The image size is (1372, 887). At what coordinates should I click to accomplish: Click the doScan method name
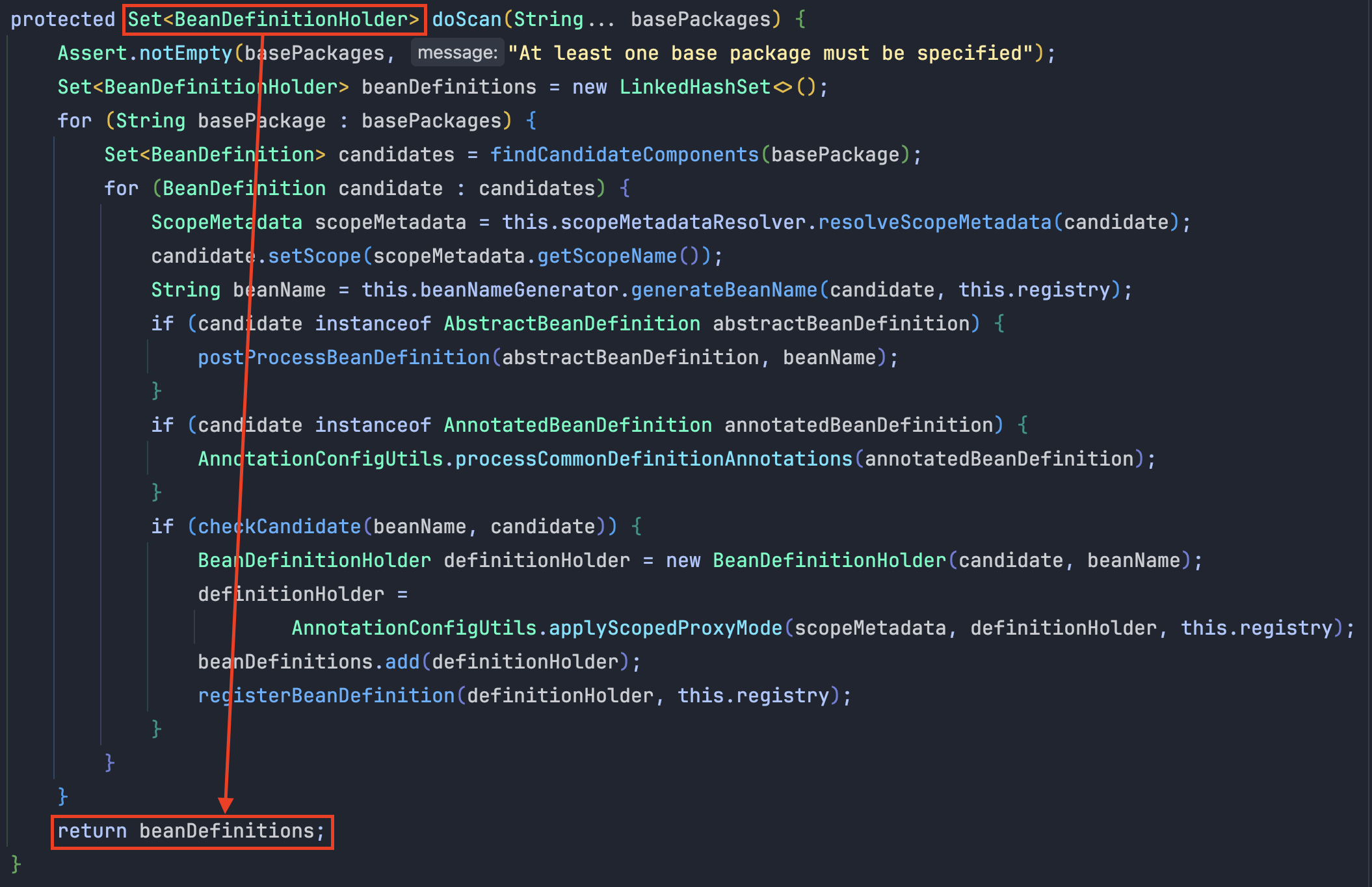pos(466,20)
